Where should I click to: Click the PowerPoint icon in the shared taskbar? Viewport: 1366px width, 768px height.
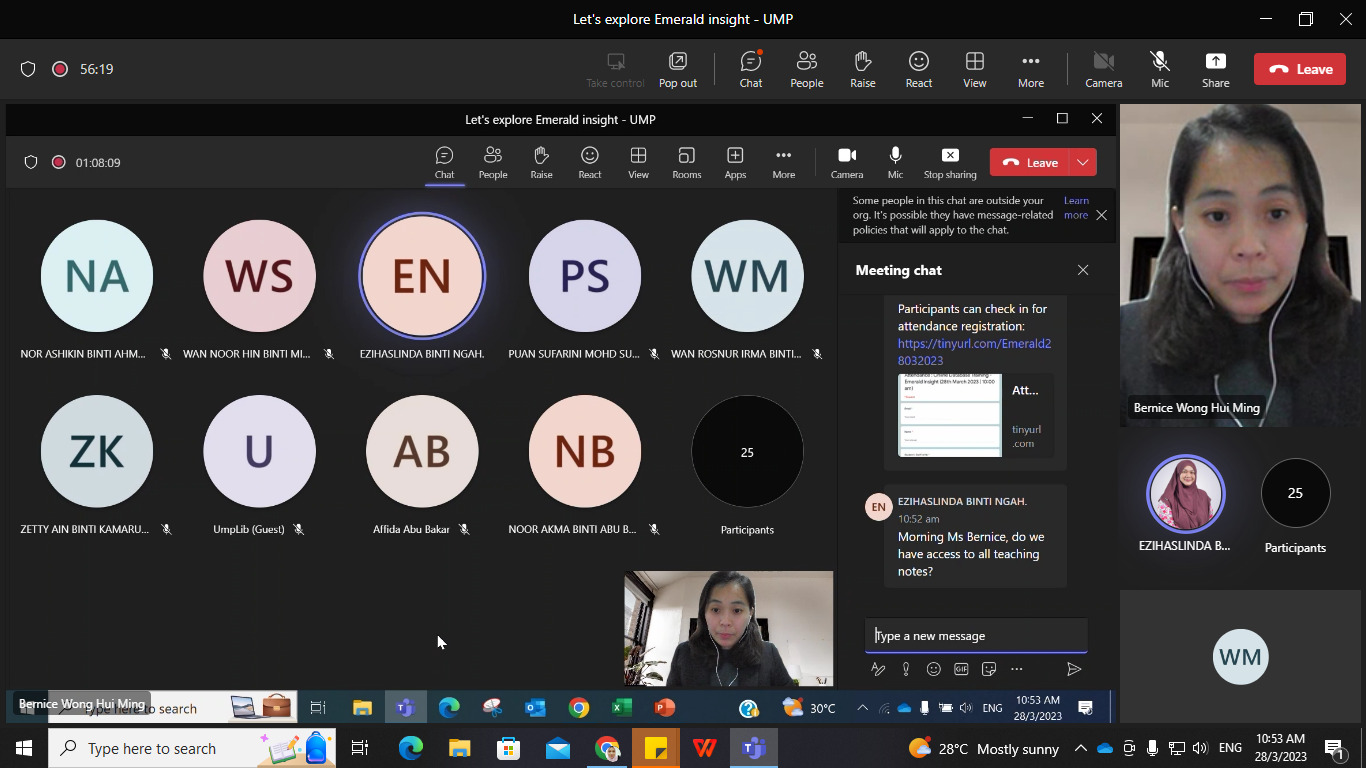point(664,708)
